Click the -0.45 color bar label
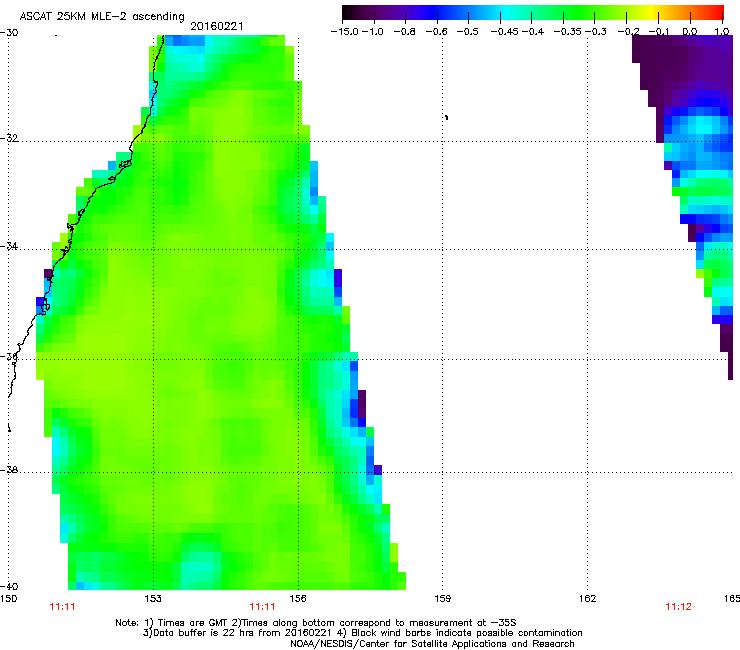The width and height of the screenshot is (740, 650). click(x=505, y=32)
